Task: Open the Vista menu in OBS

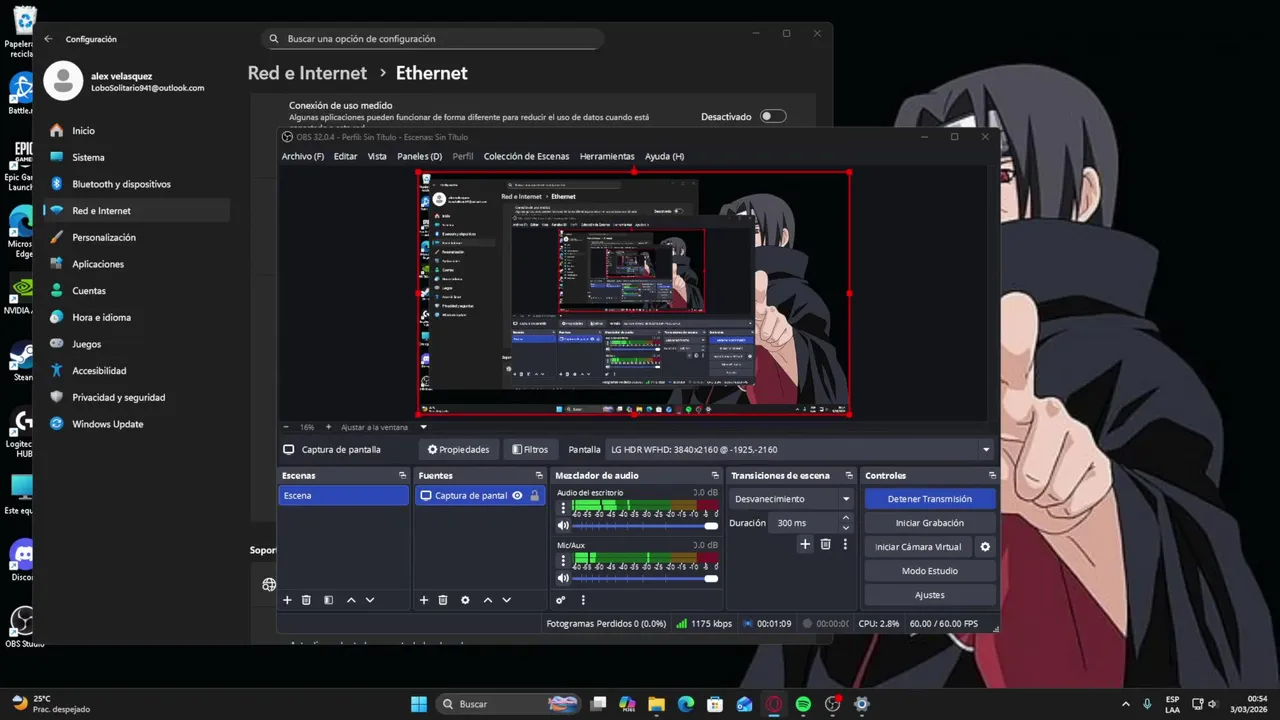Action: pyautogui.click(x=377, y=156)
